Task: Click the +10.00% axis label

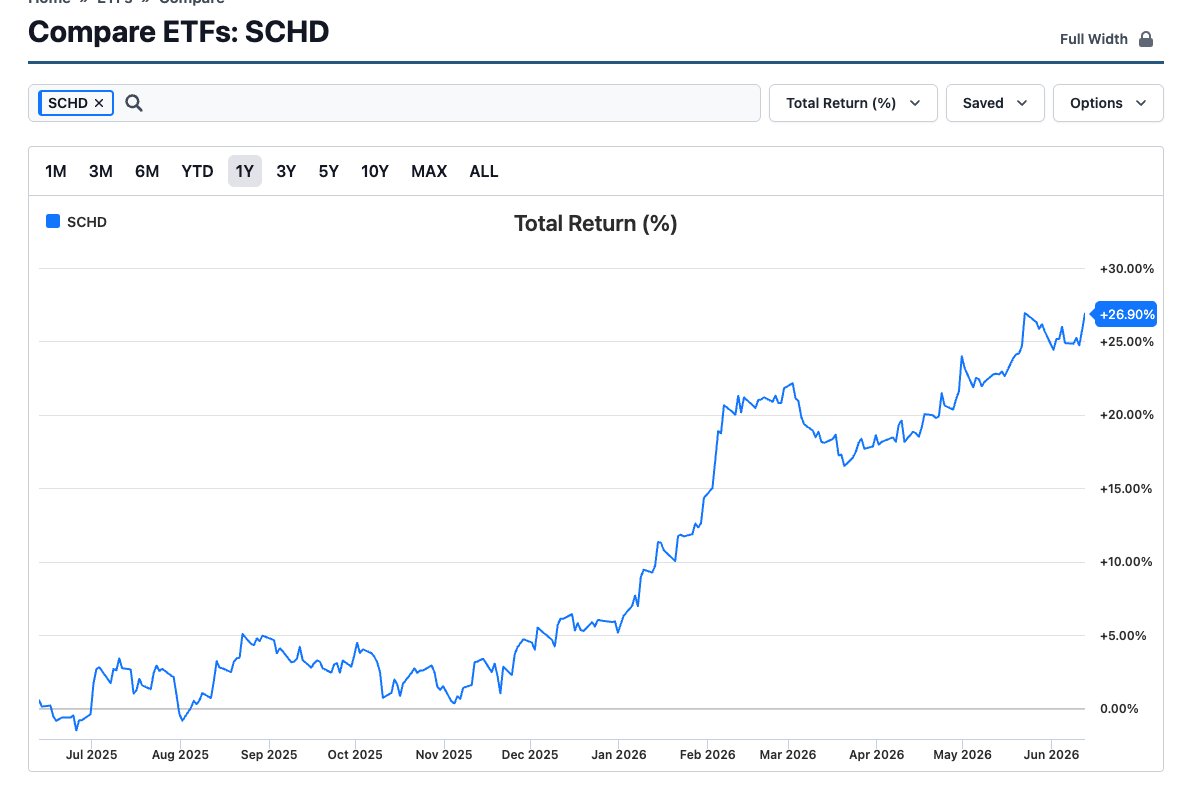Action: [1125, 561]
